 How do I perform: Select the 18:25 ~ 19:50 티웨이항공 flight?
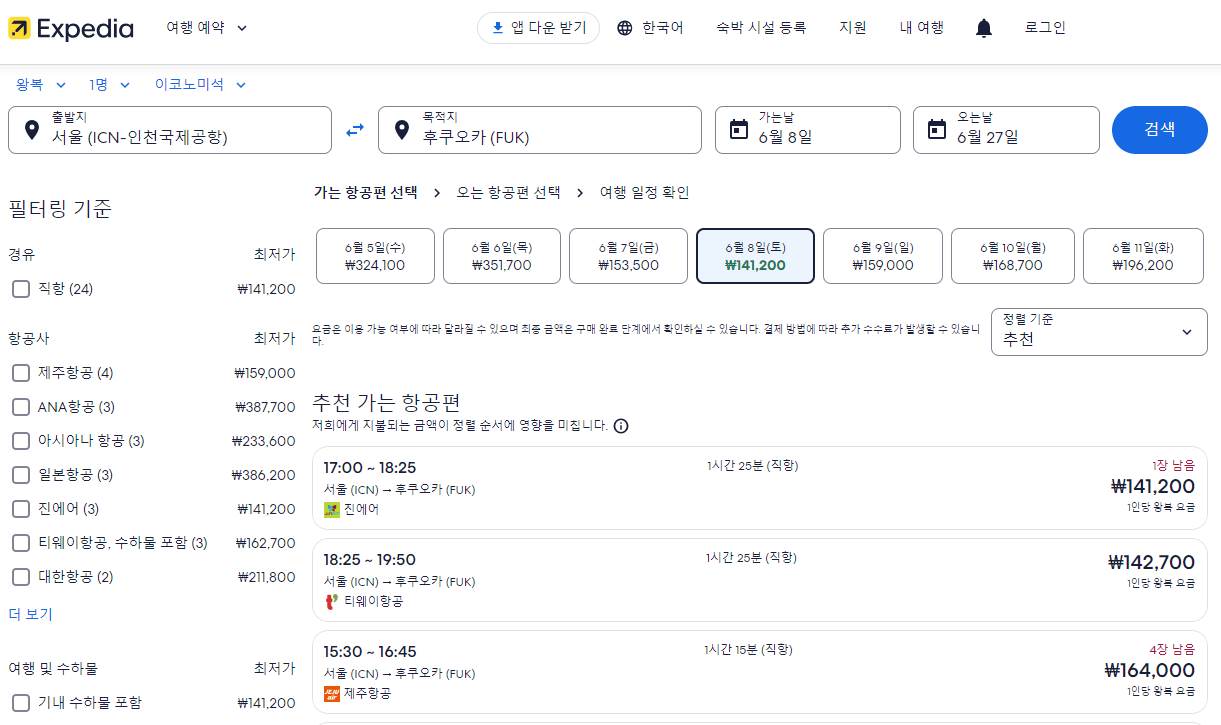pos(760,580)
